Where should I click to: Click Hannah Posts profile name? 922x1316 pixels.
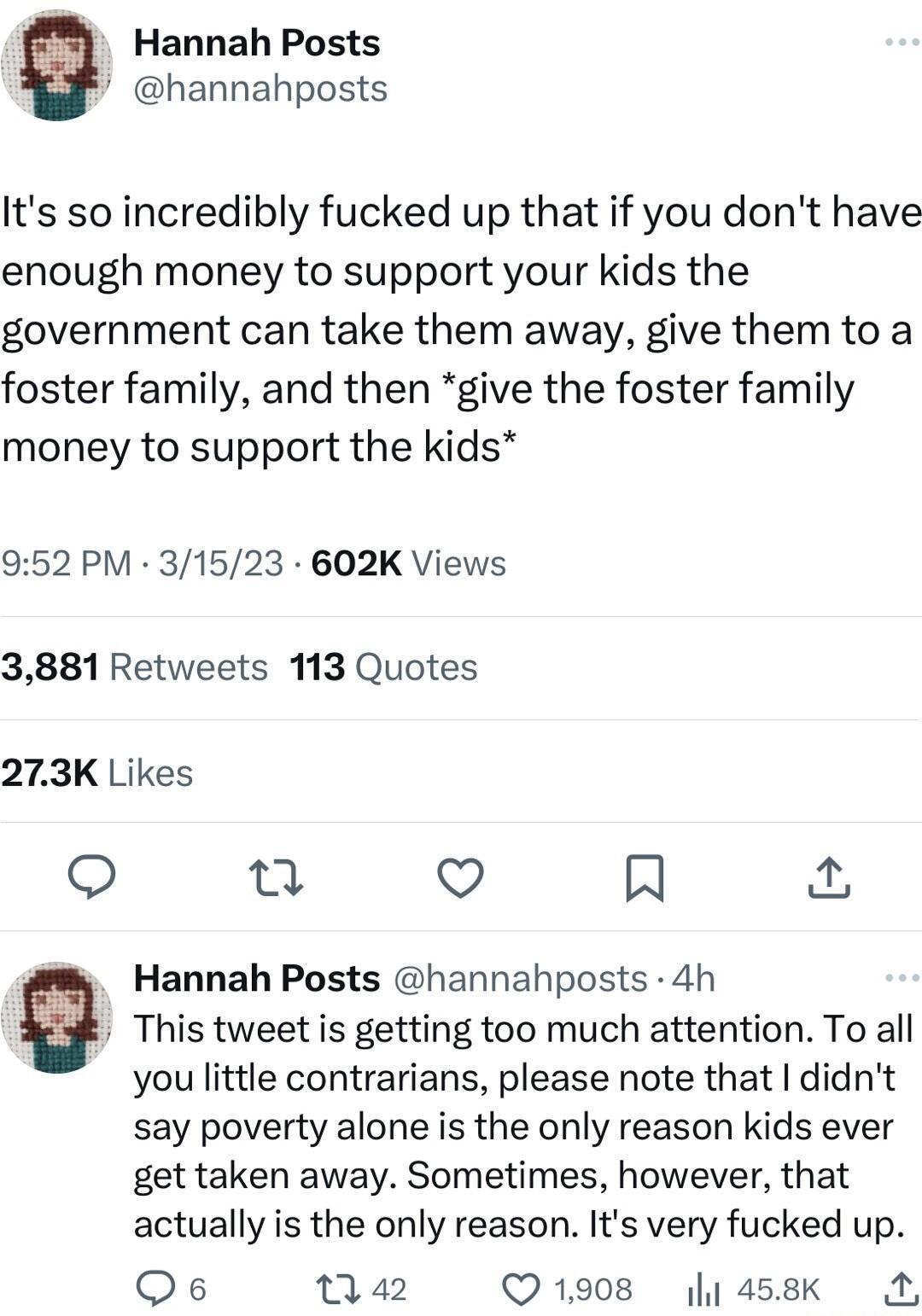(256, 43)
